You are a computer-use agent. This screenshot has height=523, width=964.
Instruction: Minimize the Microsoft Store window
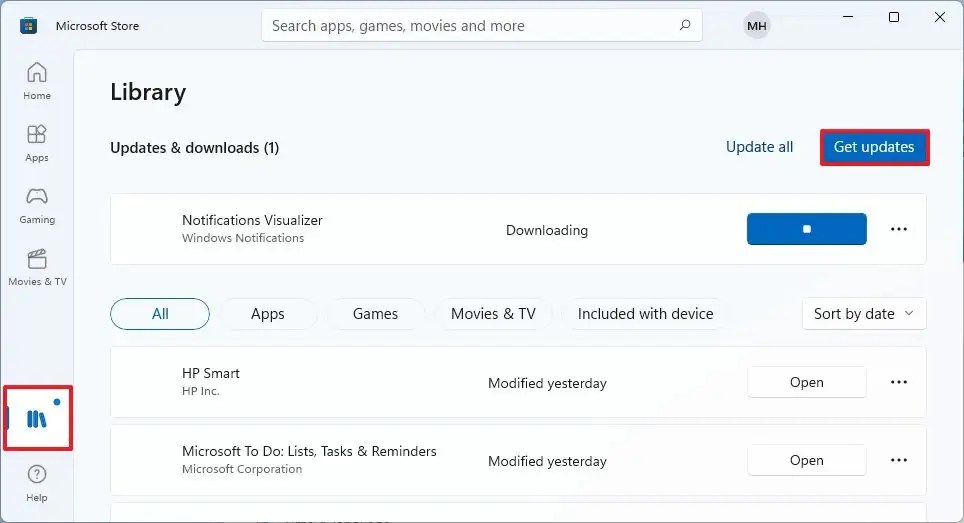coord(848,17)
